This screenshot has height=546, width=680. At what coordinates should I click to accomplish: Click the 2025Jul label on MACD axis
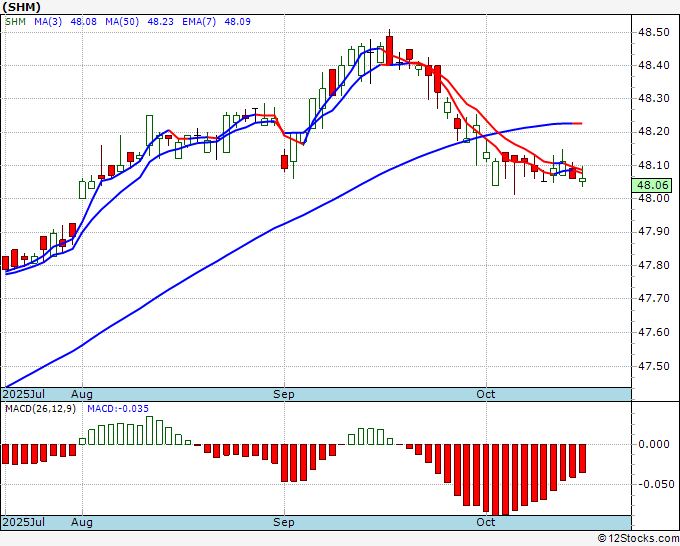[x=24, y=522]
